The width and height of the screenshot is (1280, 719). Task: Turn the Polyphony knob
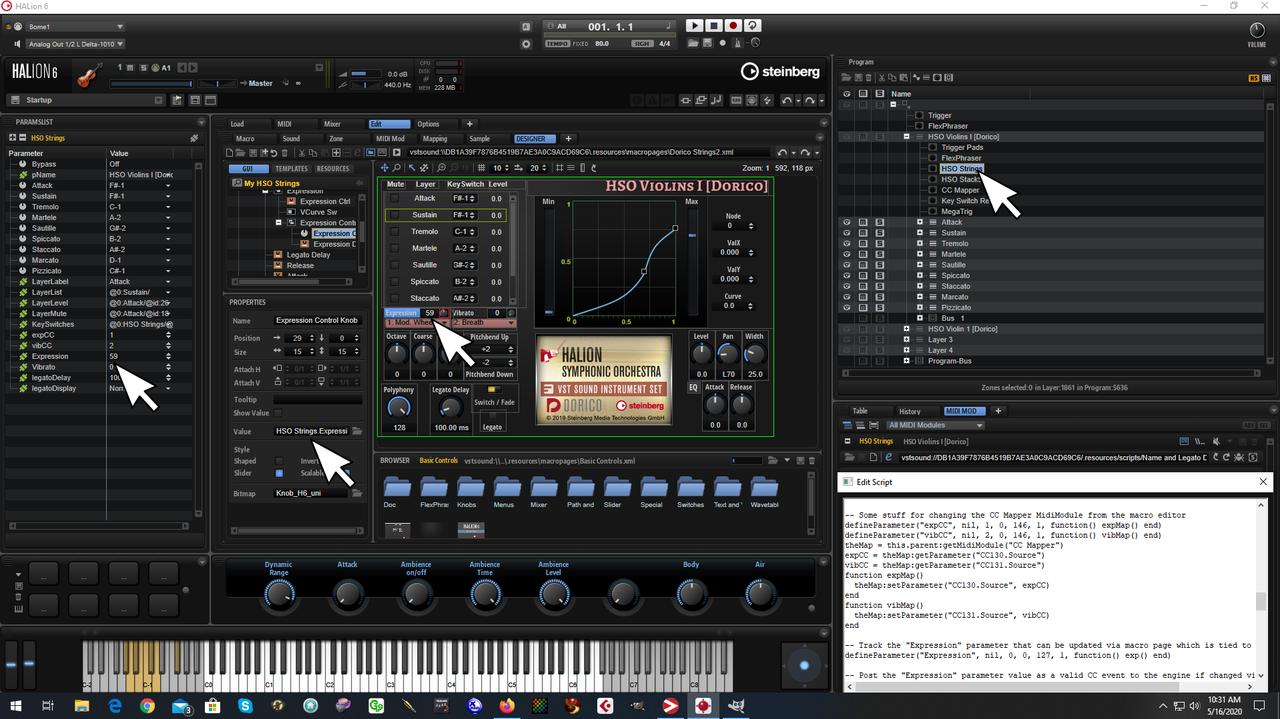pos(399,407)
